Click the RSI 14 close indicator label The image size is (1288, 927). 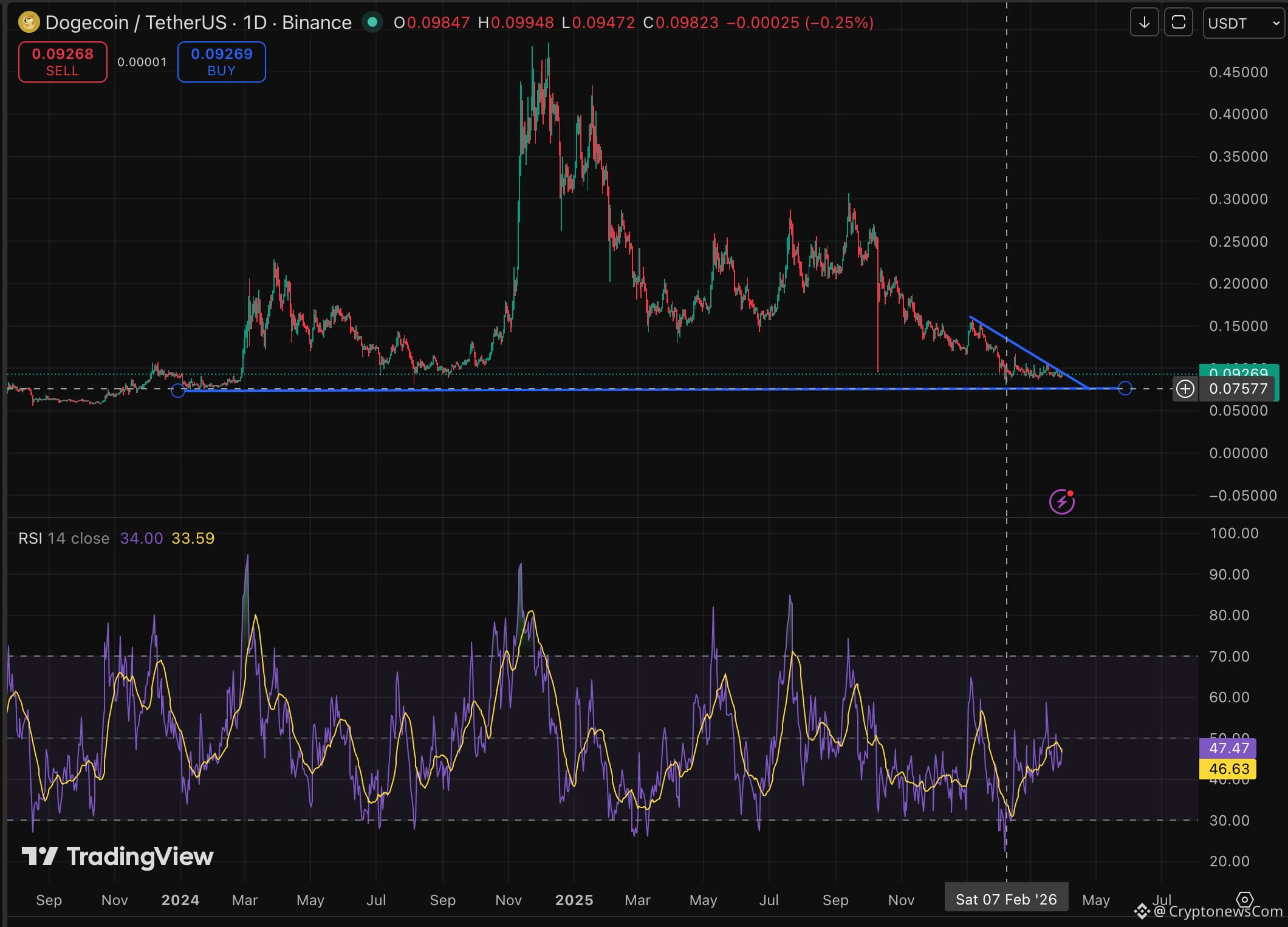tap(64, 538)
